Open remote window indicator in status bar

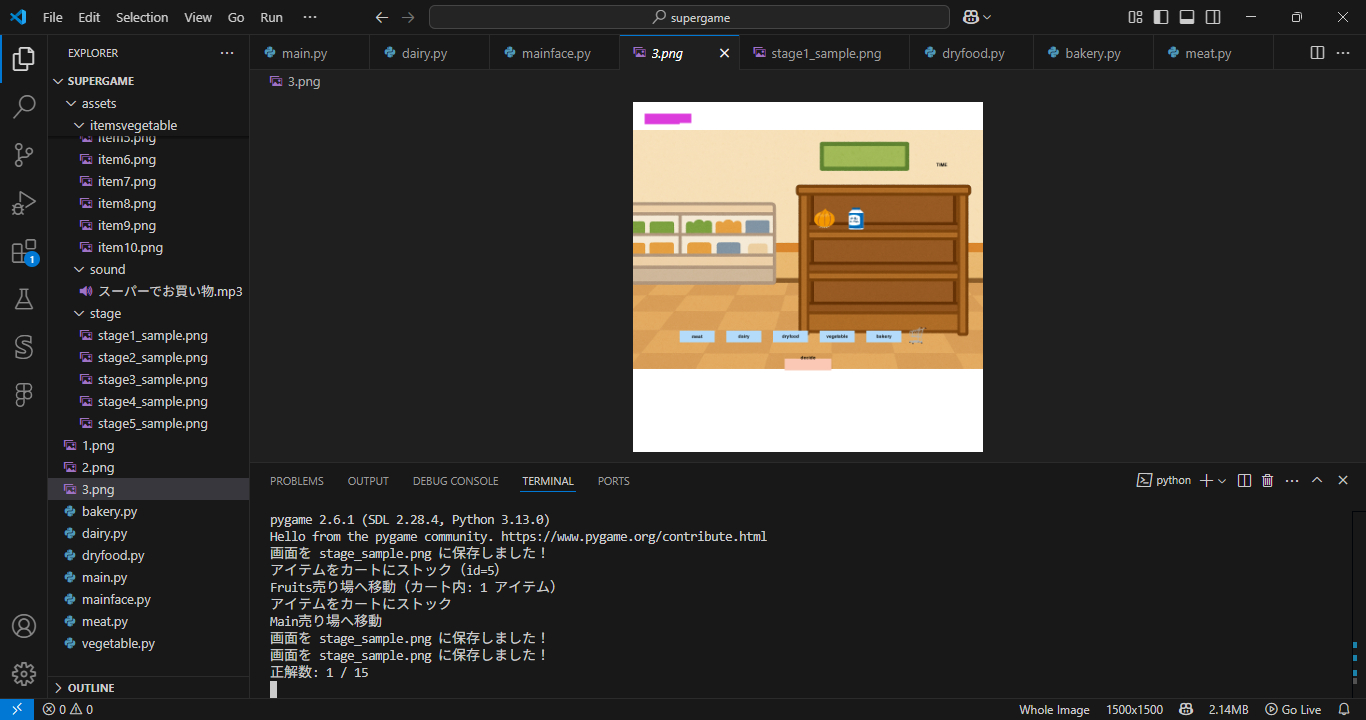17,710
